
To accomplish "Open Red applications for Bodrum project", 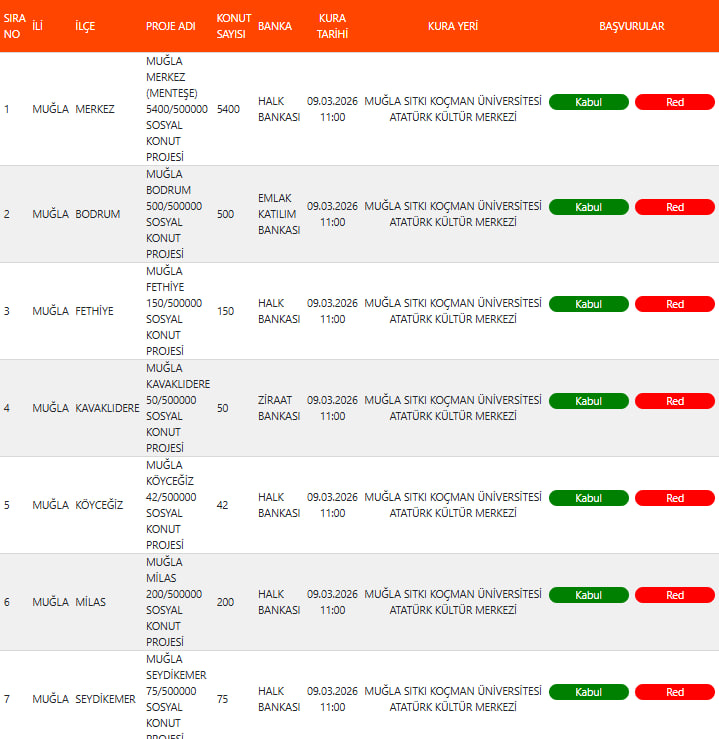I will (675, 207).
